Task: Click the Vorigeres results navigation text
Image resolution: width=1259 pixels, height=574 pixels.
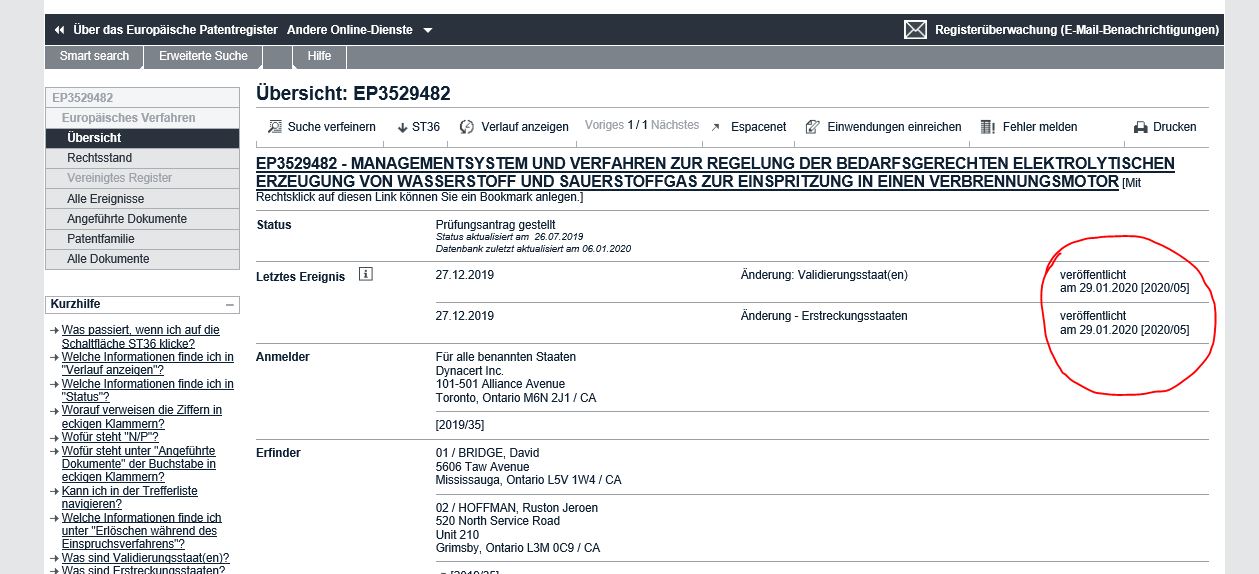Action: tap(604, 125)
